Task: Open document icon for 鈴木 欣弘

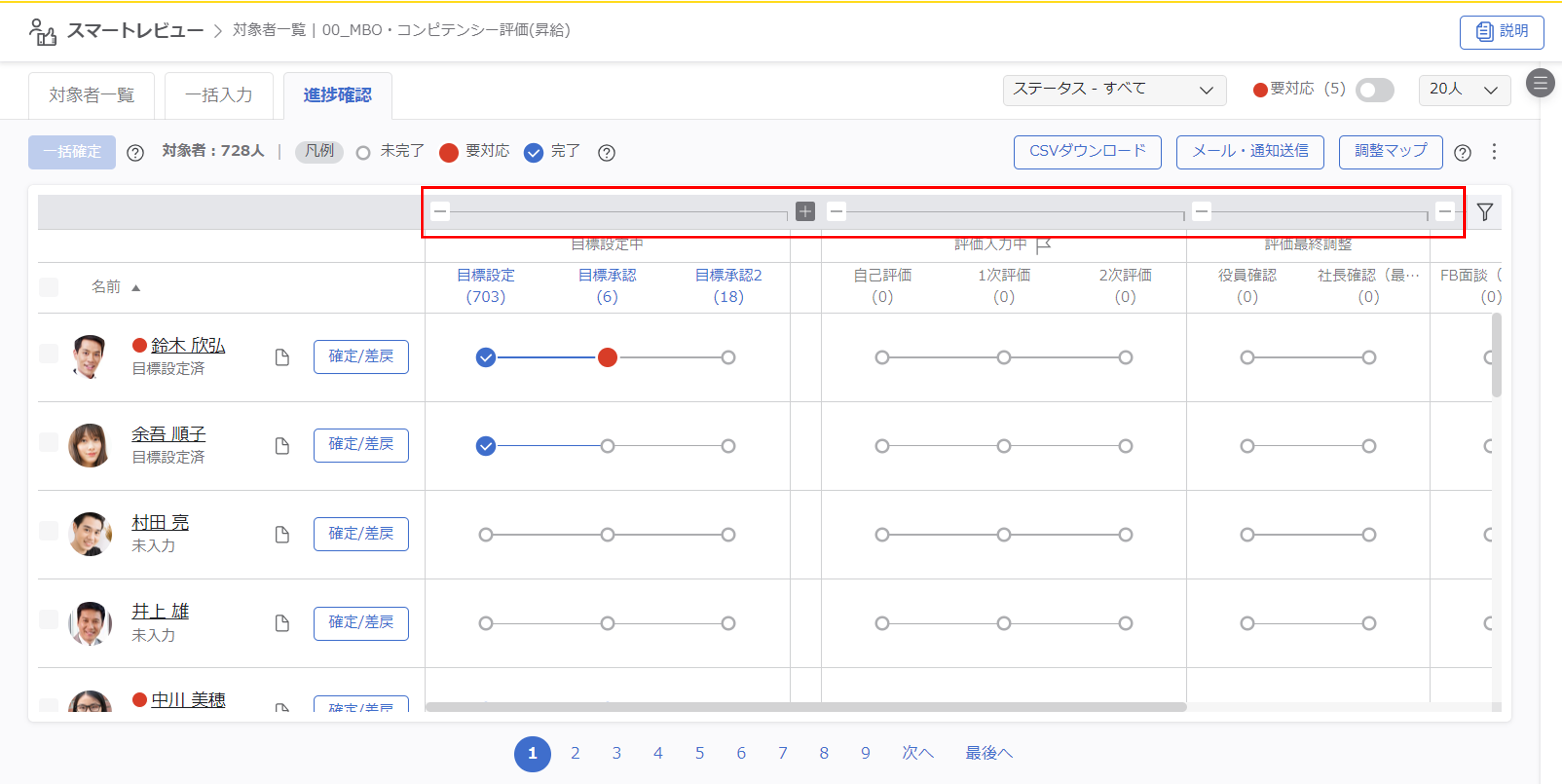Action: 282,357
